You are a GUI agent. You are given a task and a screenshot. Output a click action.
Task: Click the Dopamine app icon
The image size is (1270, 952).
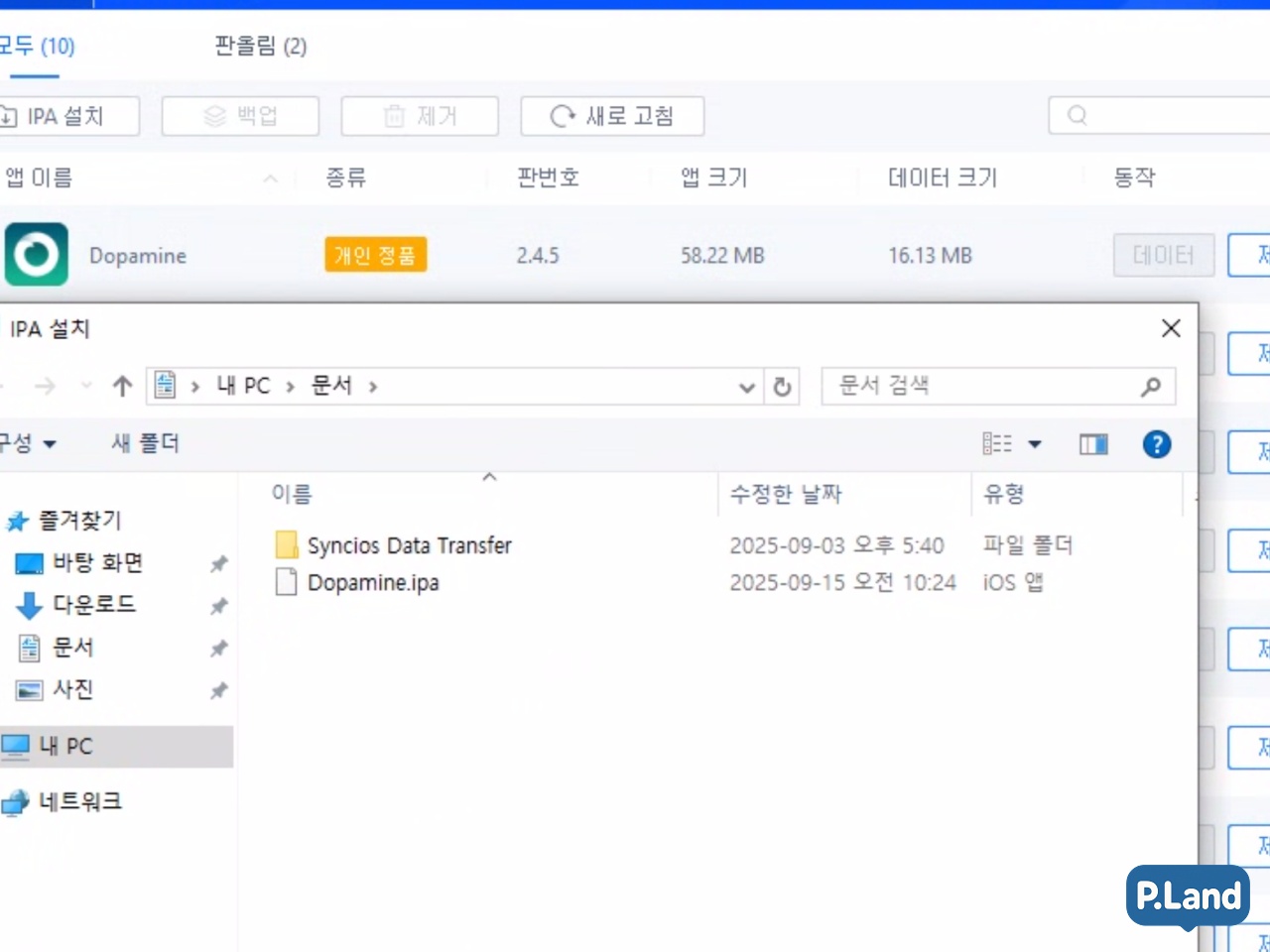(37, 255)
